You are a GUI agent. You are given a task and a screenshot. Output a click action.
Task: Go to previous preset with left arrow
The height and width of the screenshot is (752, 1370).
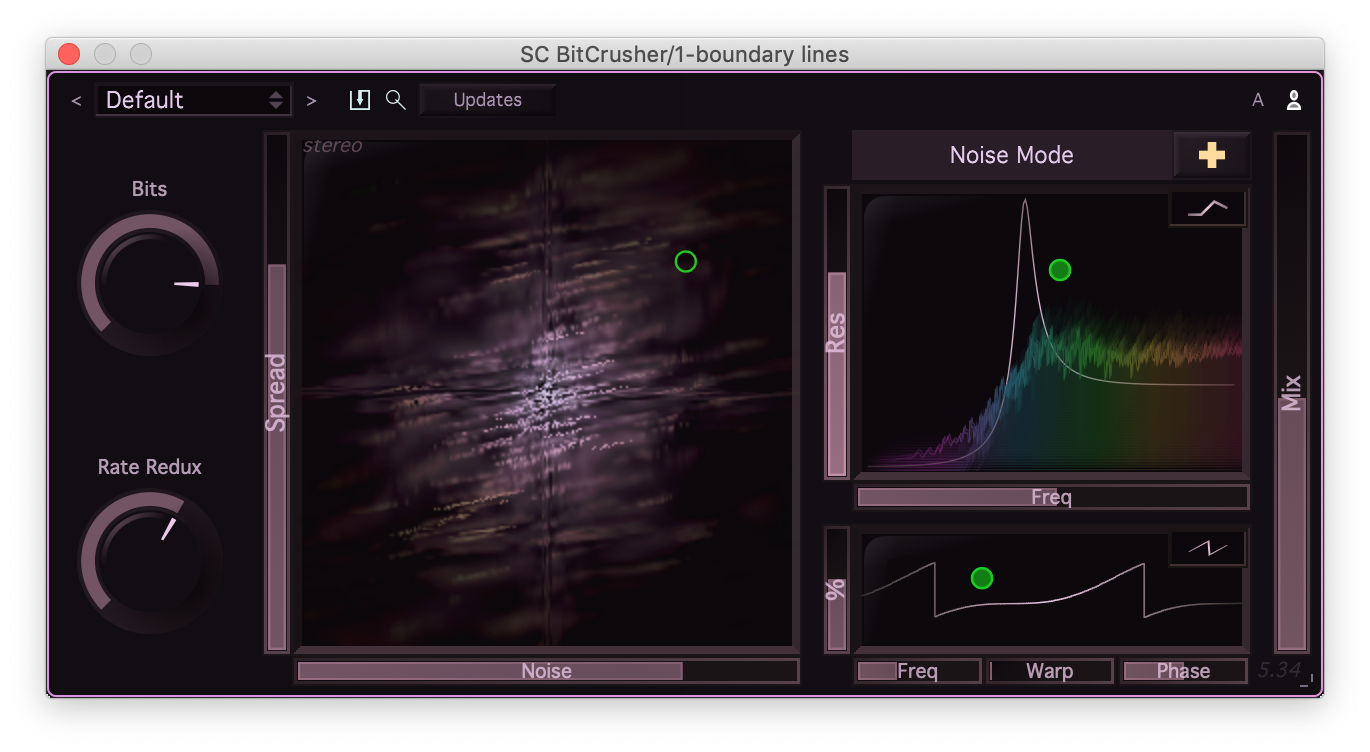click(76, 101)
